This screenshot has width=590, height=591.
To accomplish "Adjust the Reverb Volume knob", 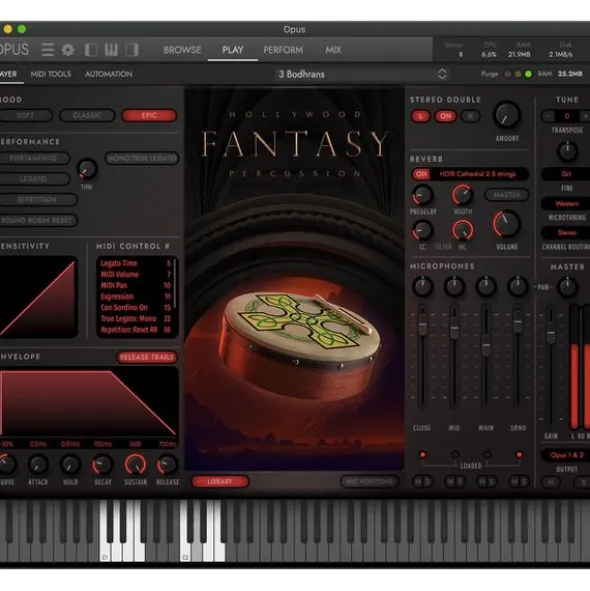I will pyautogui.click(x=507, y=224).
